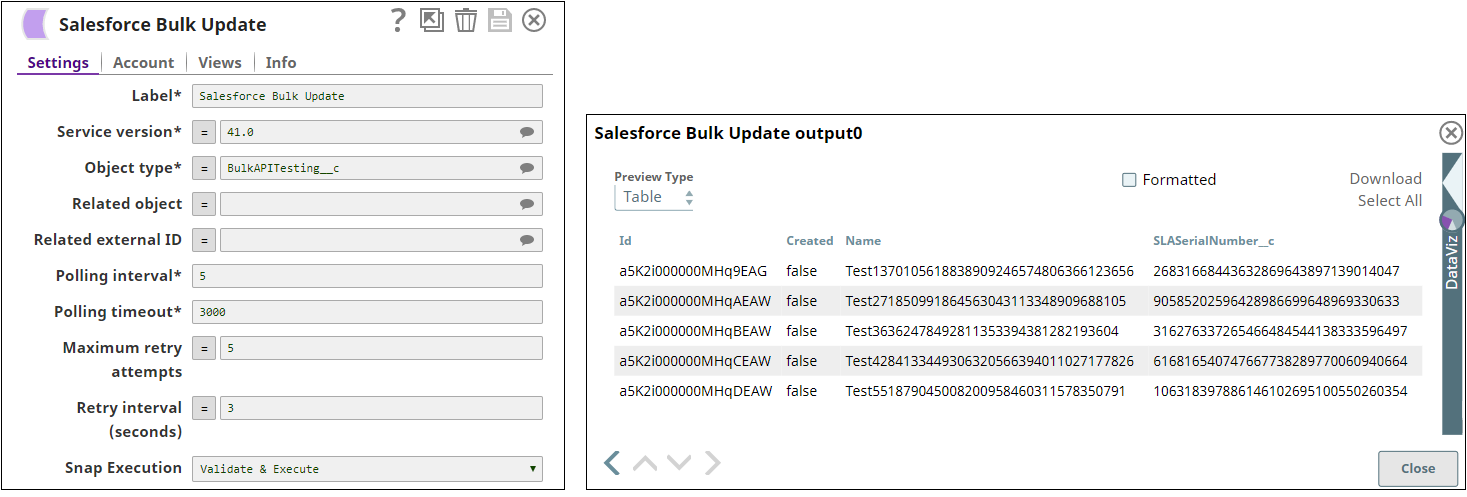Select row Id a5K2i000000MHqBEAW
Image resolution: width=1467 pixels, height=497 pixels.
coord(695,331)
